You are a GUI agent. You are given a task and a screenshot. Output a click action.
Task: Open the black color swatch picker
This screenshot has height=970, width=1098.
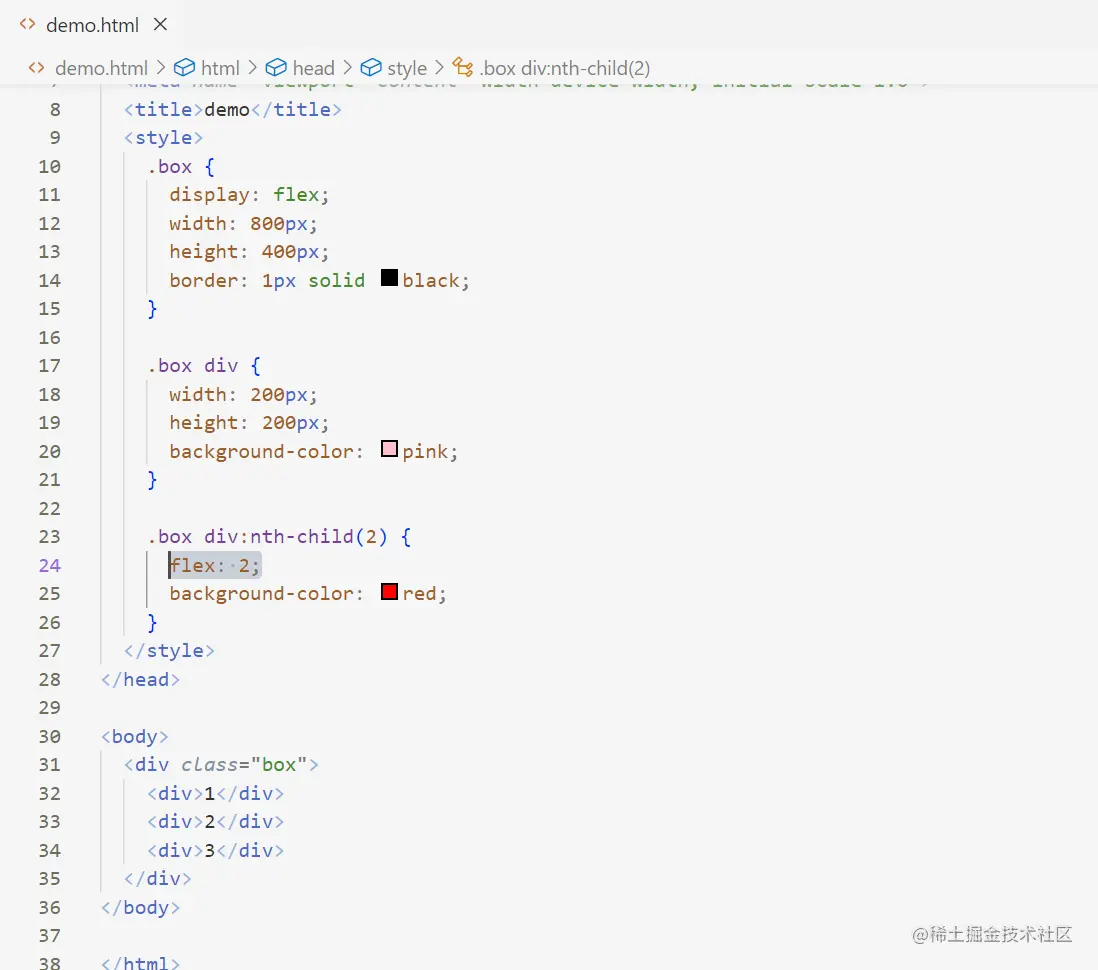coord(389,278)
